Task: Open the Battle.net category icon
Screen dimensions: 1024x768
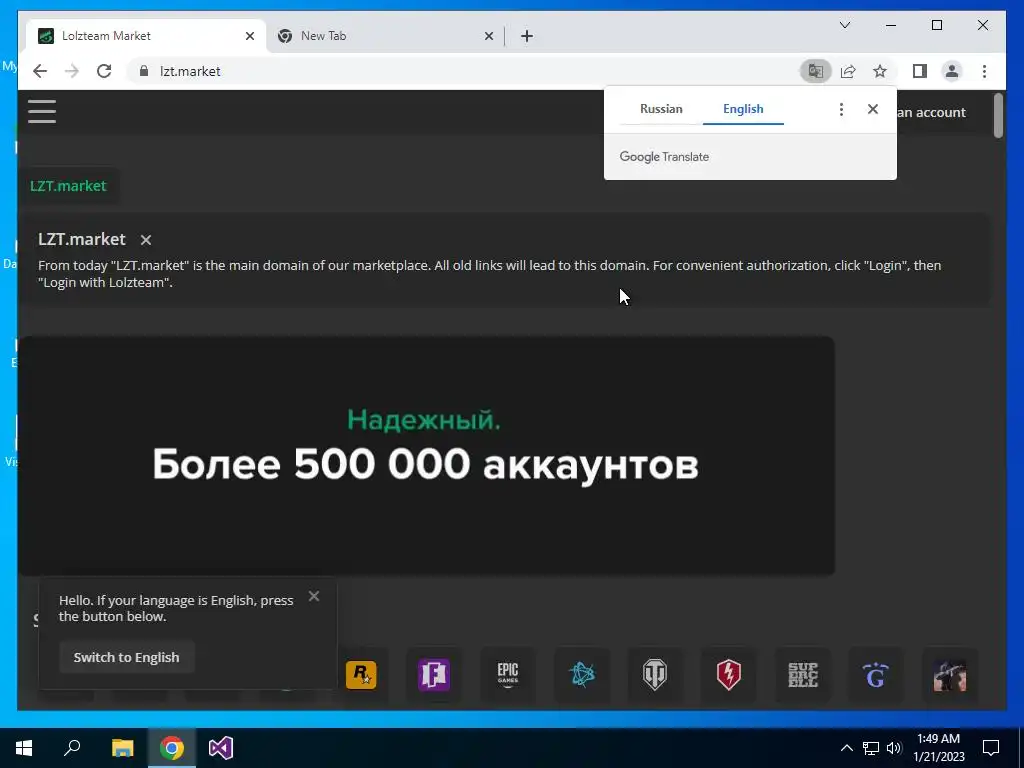Action: 582,675
